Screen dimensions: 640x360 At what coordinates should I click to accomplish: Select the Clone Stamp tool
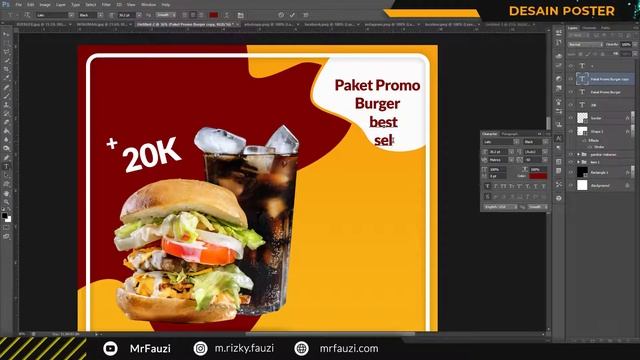tap(7, 105)
